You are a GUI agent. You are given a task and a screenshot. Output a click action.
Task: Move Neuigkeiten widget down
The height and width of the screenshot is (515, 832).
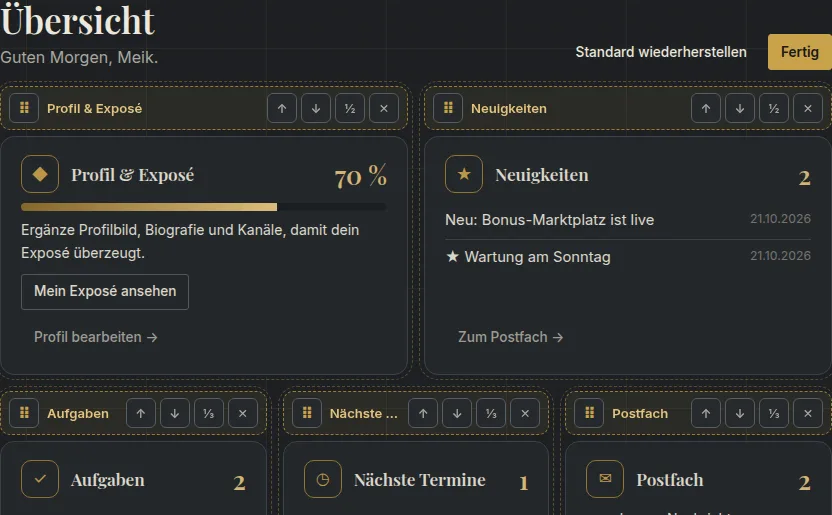click(740, 108)
